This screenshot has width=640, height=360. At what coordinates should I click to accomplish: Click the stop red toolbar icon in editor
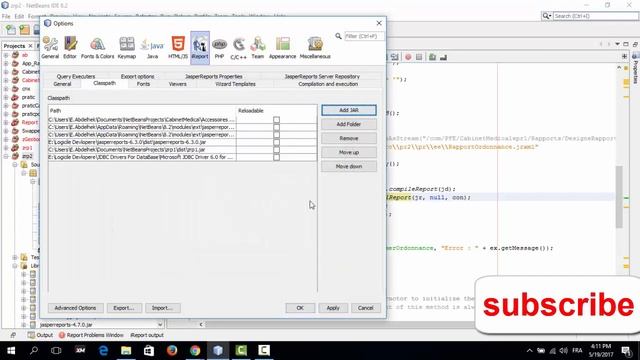pyautogui.click(x=408, y=57)
